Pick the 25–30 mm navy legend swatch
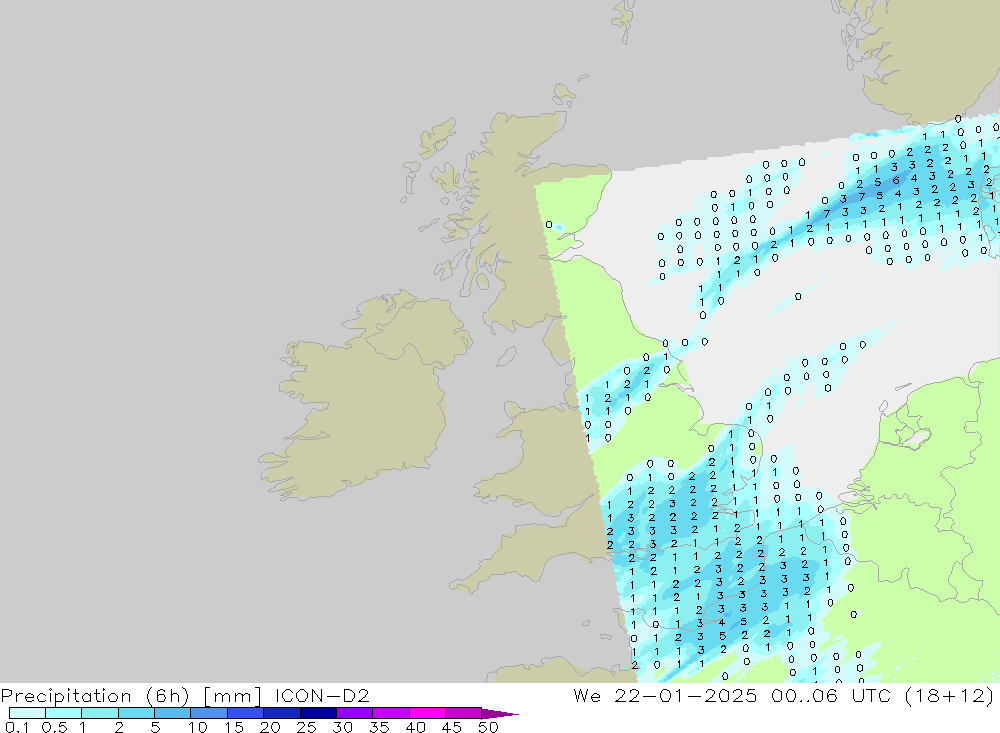 click(318, 713)
